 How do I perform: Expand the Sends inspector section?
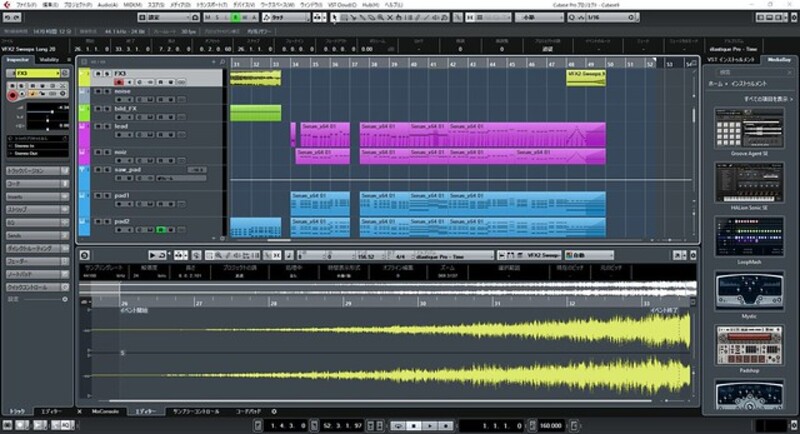pyautogui.click(x=37, y=236)
